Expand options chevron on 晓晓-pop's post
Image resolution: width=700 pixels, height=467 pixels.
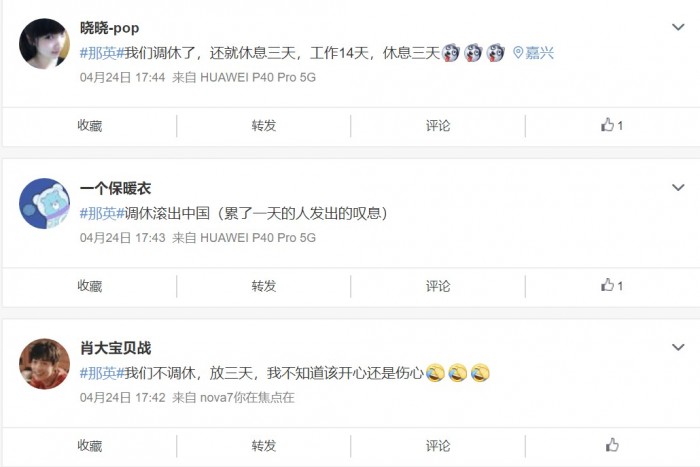[678, 27]
